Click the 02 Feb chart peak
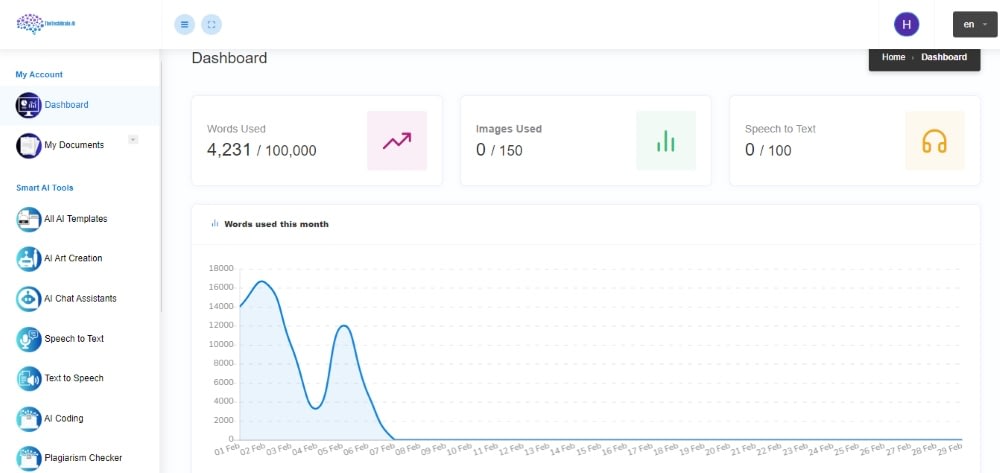The image size is (1000, 473). pyautogui.click(x=261, y=281)
